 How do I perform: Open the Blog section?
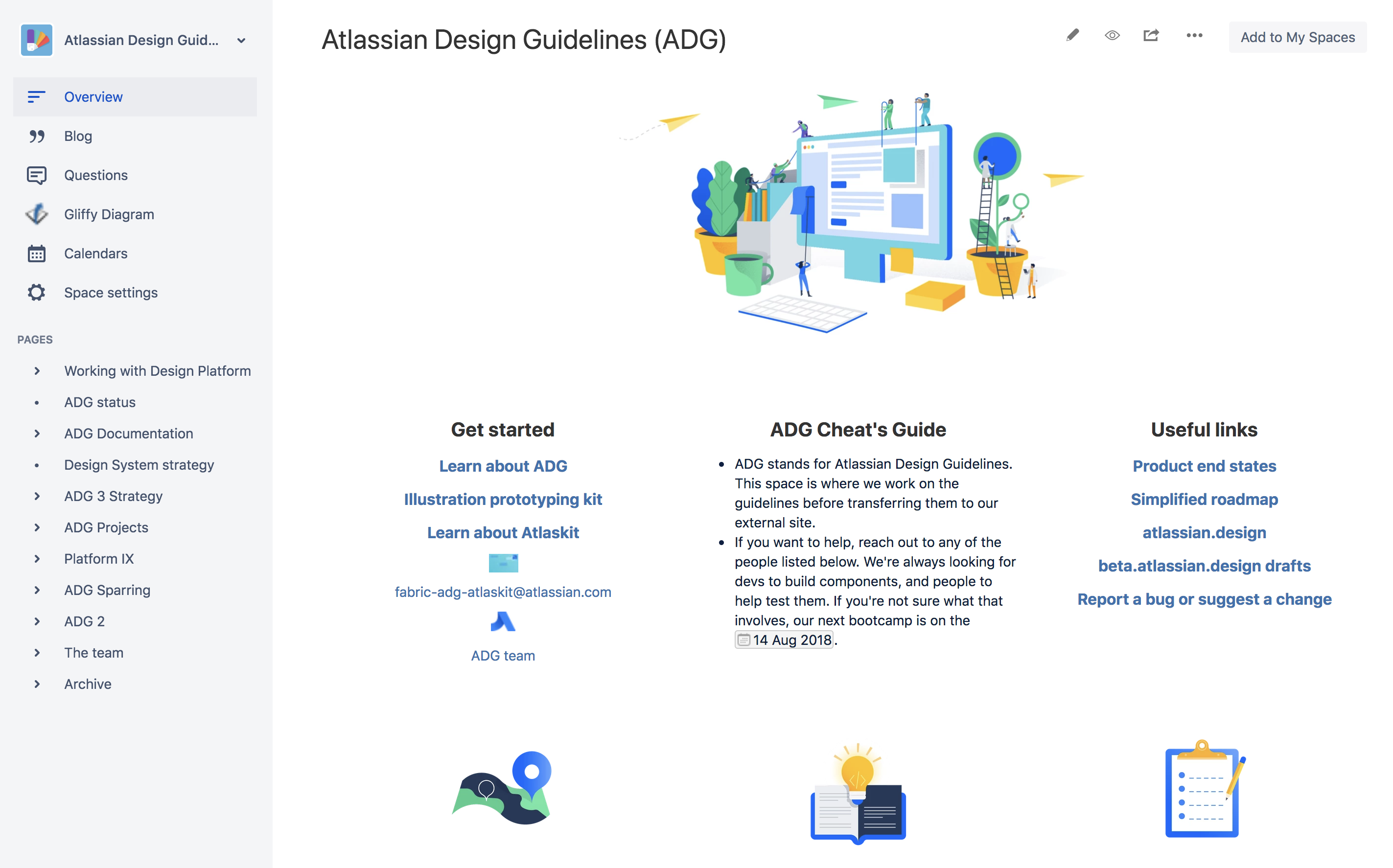[77, 136]
